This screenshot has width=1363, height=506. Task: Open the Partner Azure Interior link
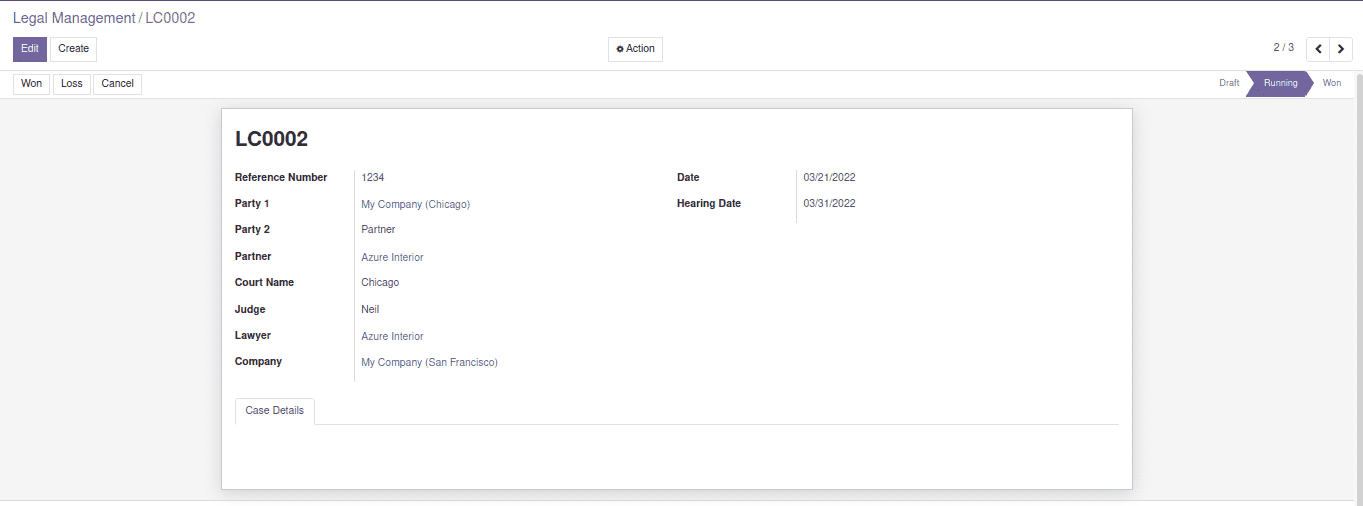[392, 257]
